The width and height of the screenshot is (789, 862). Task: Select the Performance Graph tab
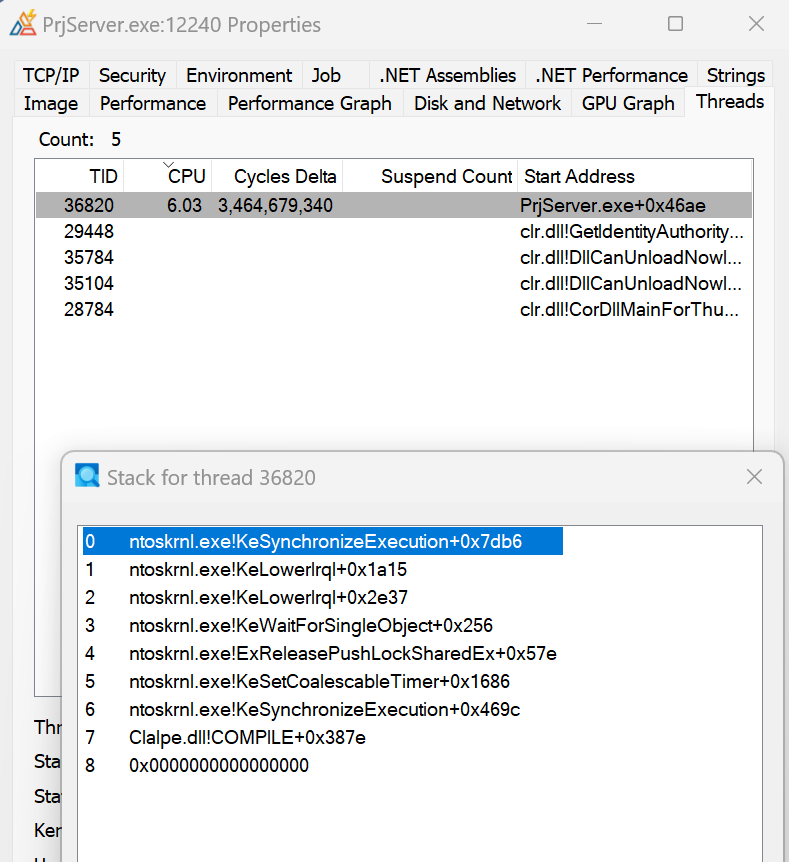click(x=309, y=103)
